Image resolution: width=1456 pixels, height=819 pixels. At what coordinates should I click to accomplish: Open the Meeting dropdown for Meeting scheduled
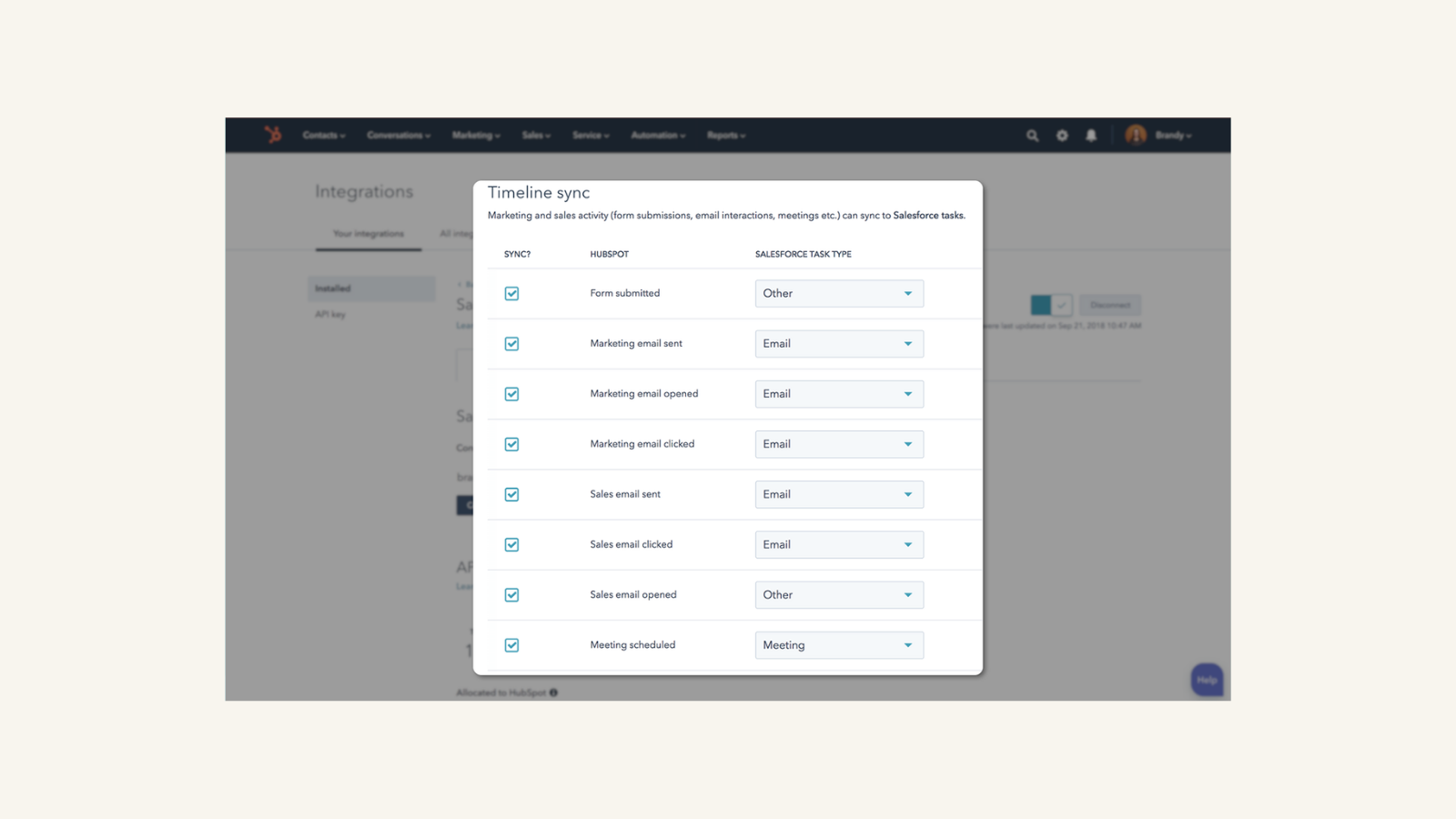click(x=838, y=644)
